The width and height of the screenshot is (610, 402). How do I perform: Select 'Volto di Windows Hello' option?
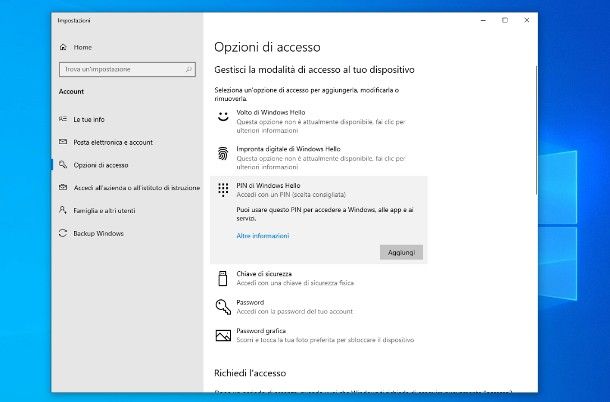[x=319, y=121]
